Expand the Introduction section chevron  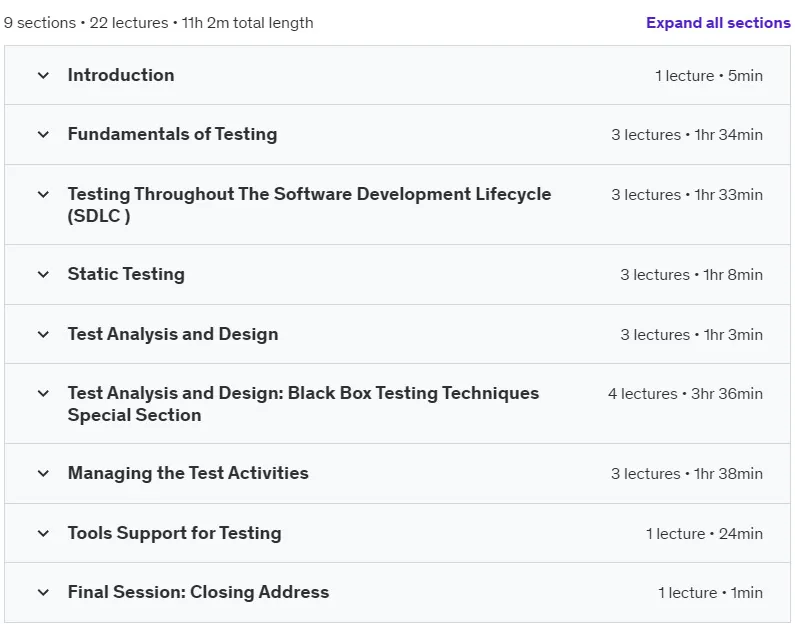click(x=44, y=76)
